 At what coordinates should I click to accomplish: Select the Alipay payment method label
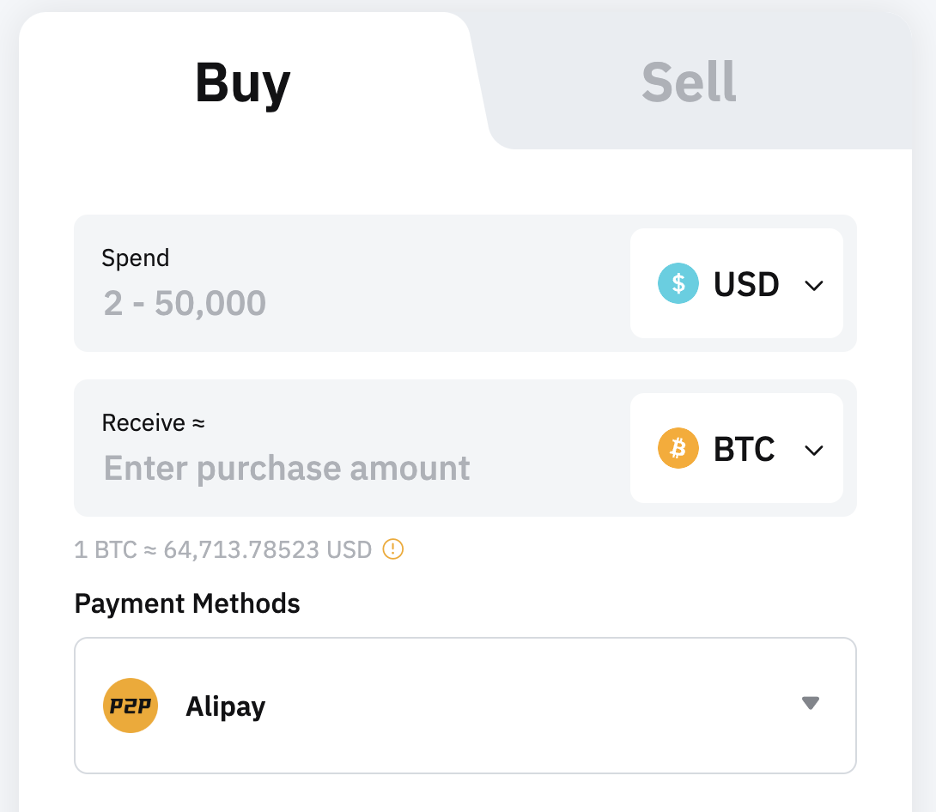click(225, 707)
